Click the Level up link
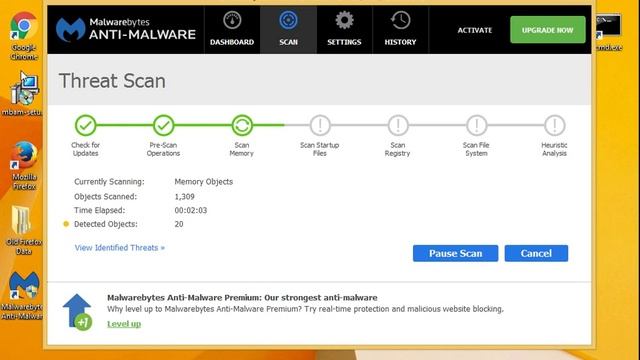This screenshot has width=640, height=360. click(124, 324)
